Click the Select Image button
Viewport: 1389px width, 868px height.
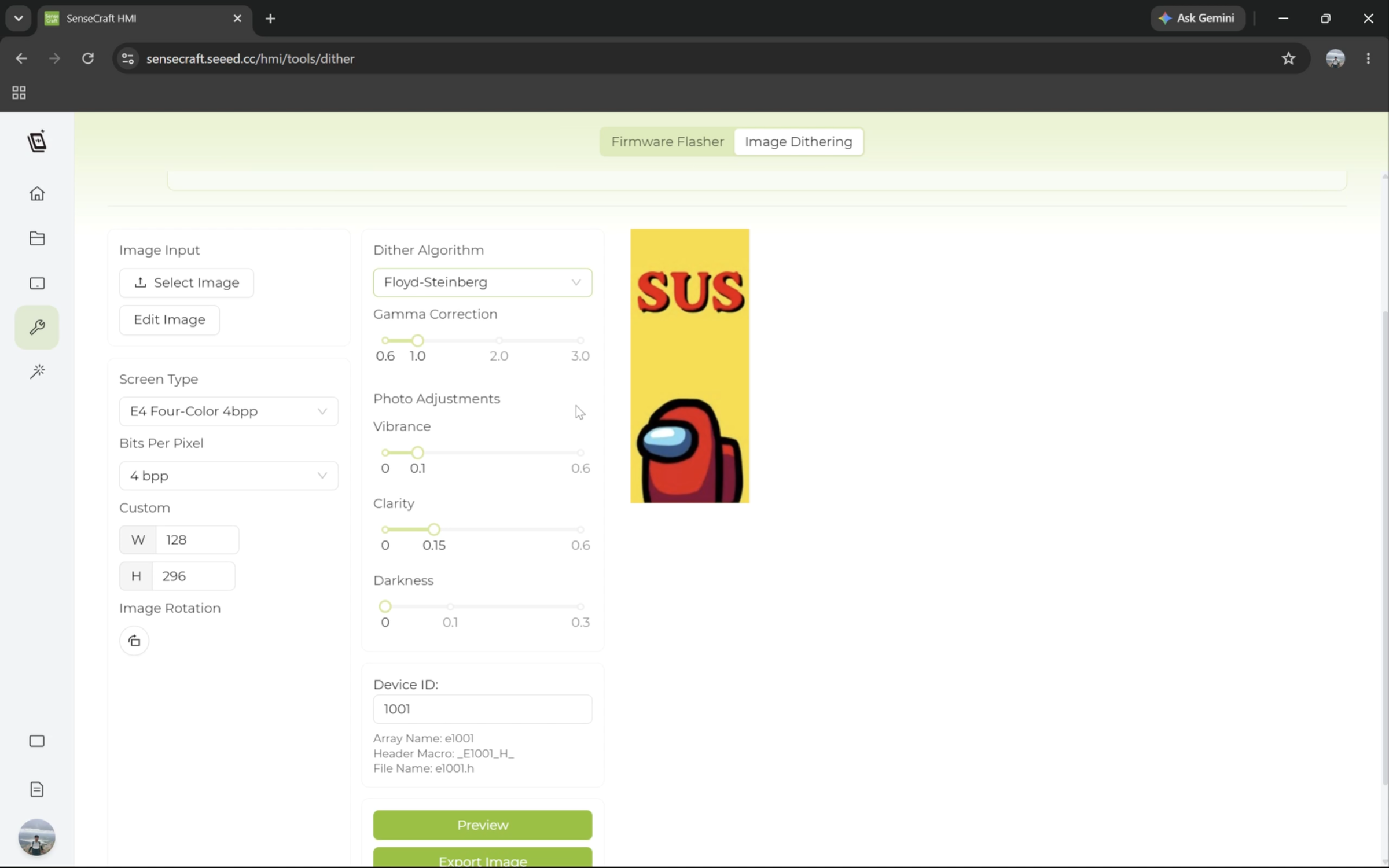tap(186, 283)
